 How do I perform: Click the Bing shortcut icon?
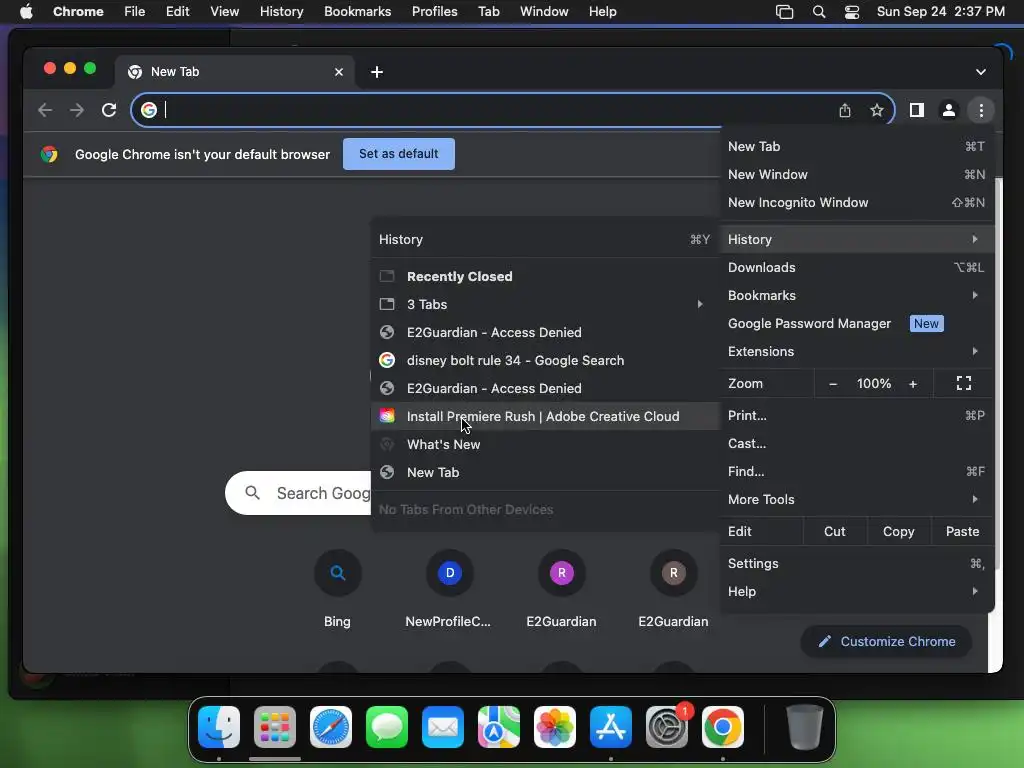338,573
